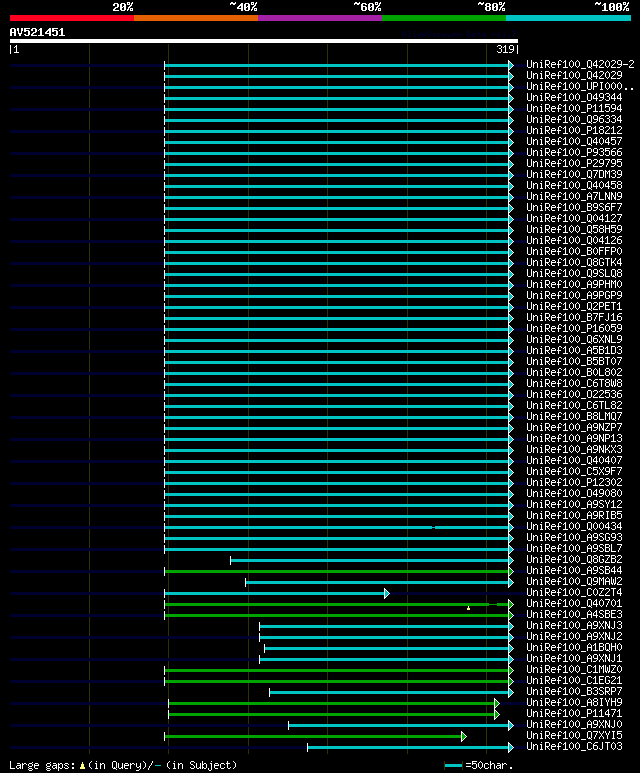Select the UniRef100_A9NZP7 label

(574, 427)
